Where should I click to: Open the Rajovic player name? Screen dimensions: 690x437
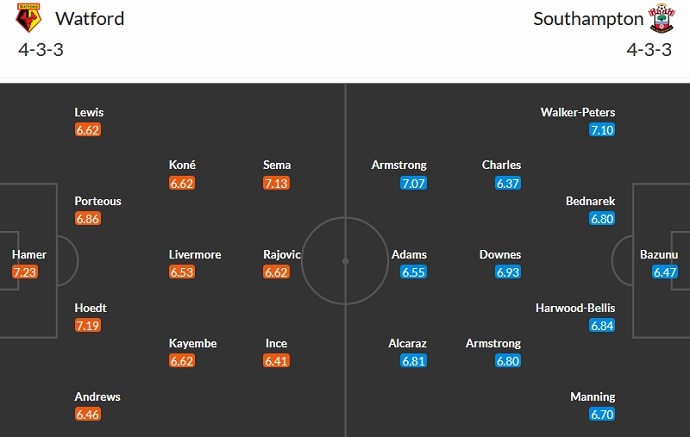click(x=282, y=254)
